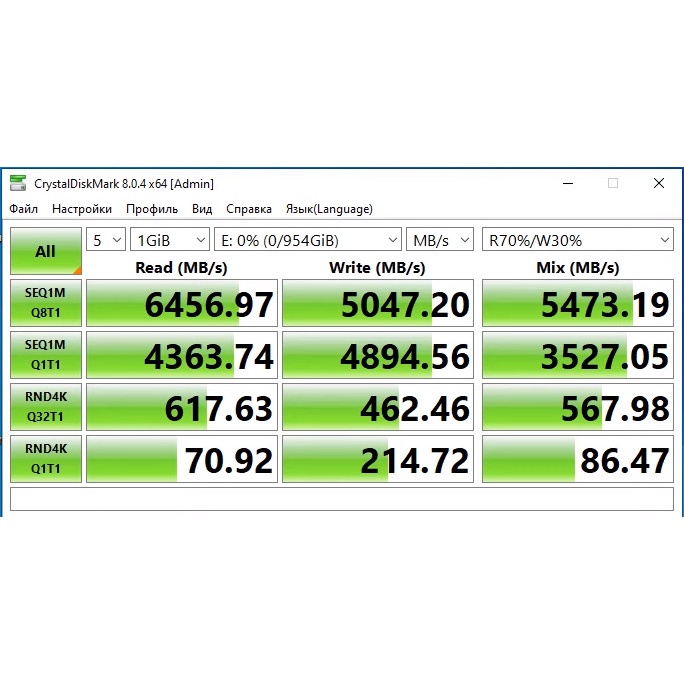The height and width of the screenshot is (684, 684).
Task: Run the SEQ1M Q8T1 test
Action: pos(45,303)
